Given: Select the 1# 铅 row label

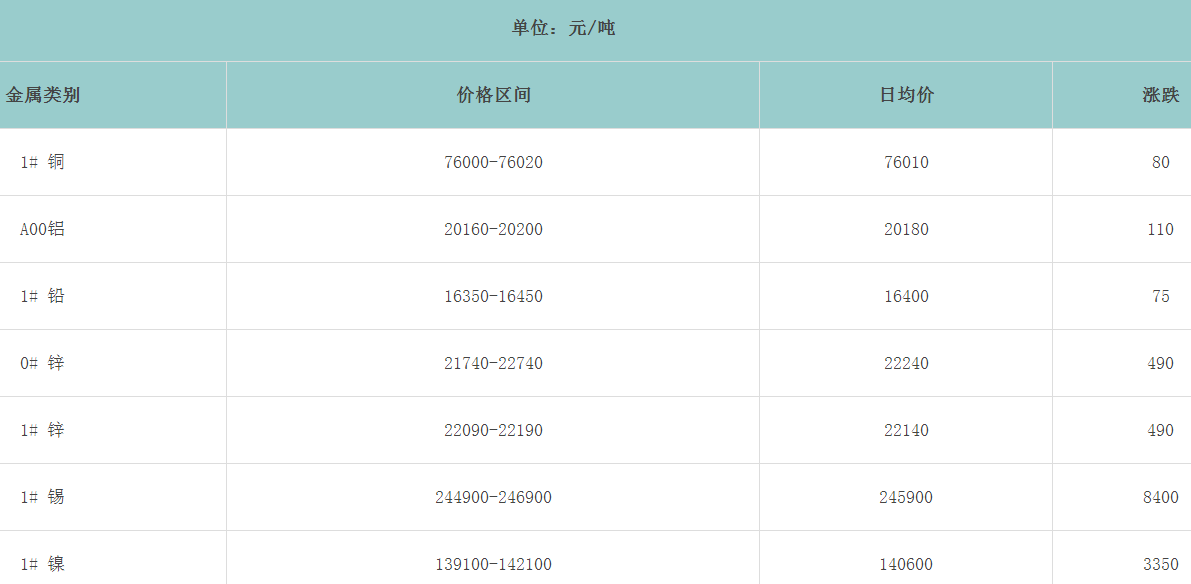Looking at the screenshot, I should point(42,296).
